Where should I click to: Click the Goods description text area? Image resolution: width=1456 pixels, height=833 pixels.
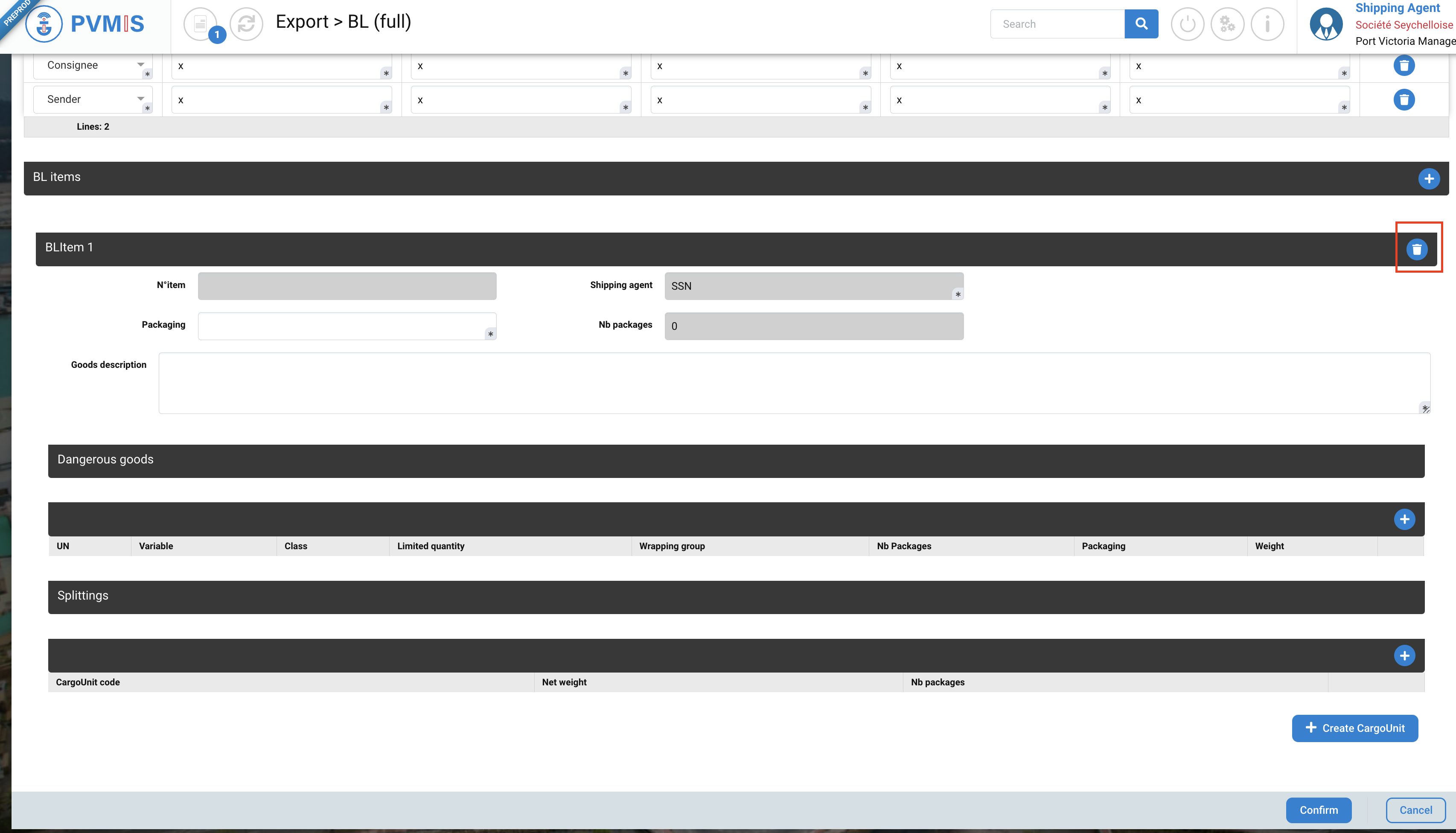click(x=794, y=383)
